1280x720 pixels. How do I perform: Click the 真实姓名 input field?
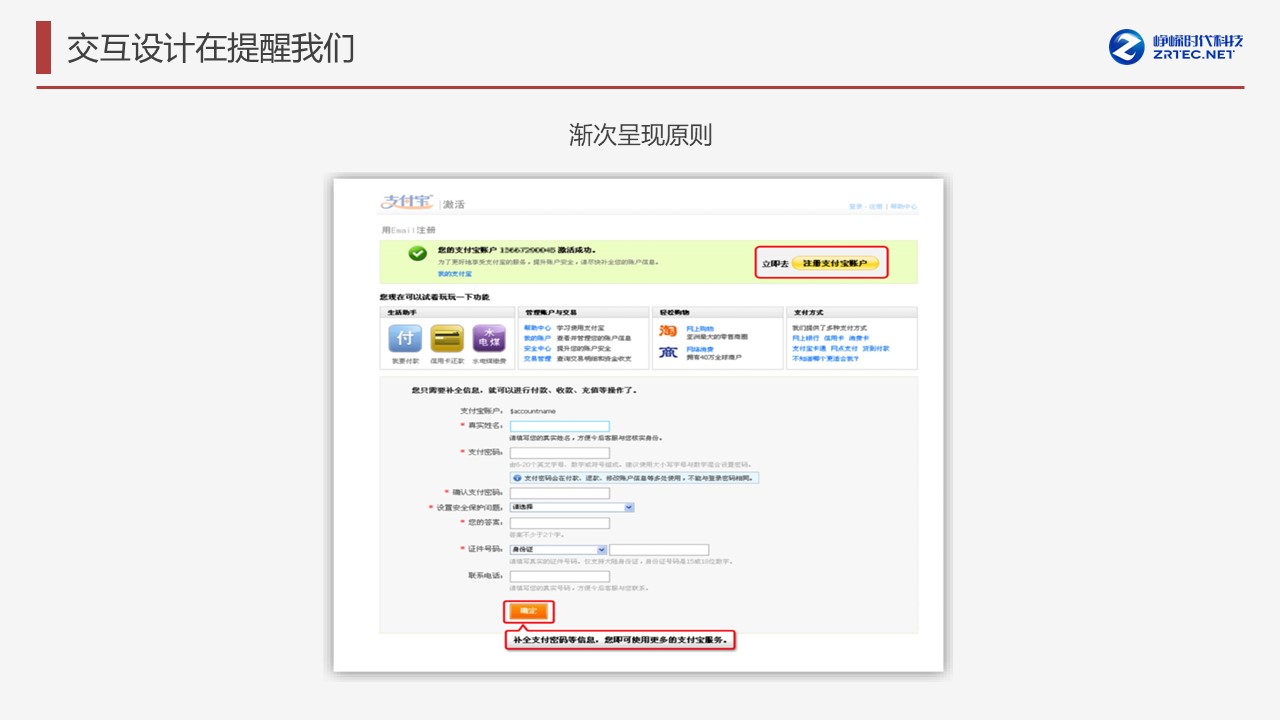559,426
